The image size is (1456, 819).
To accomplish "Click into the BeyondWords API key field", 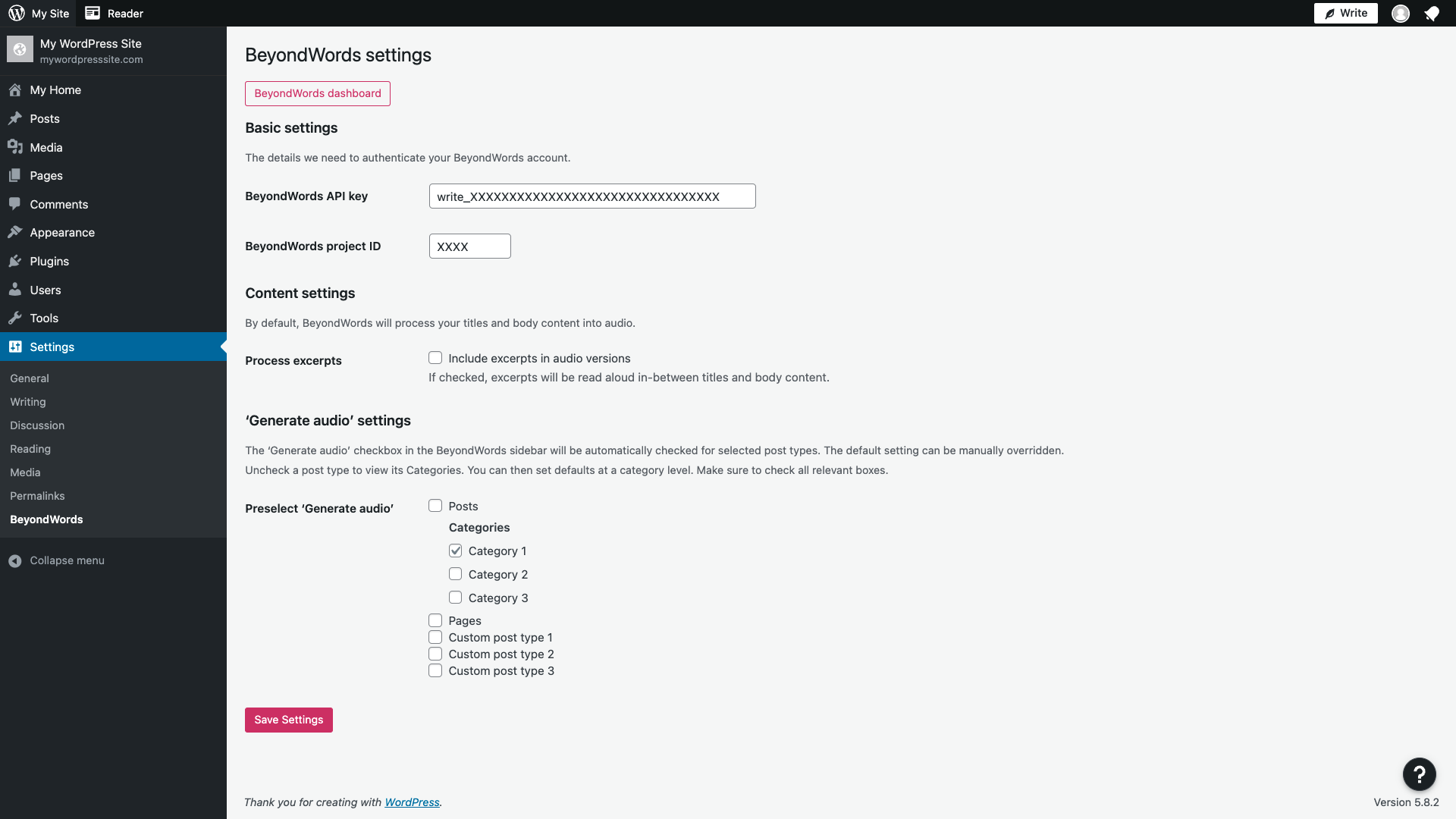I will tap(591, 196).
